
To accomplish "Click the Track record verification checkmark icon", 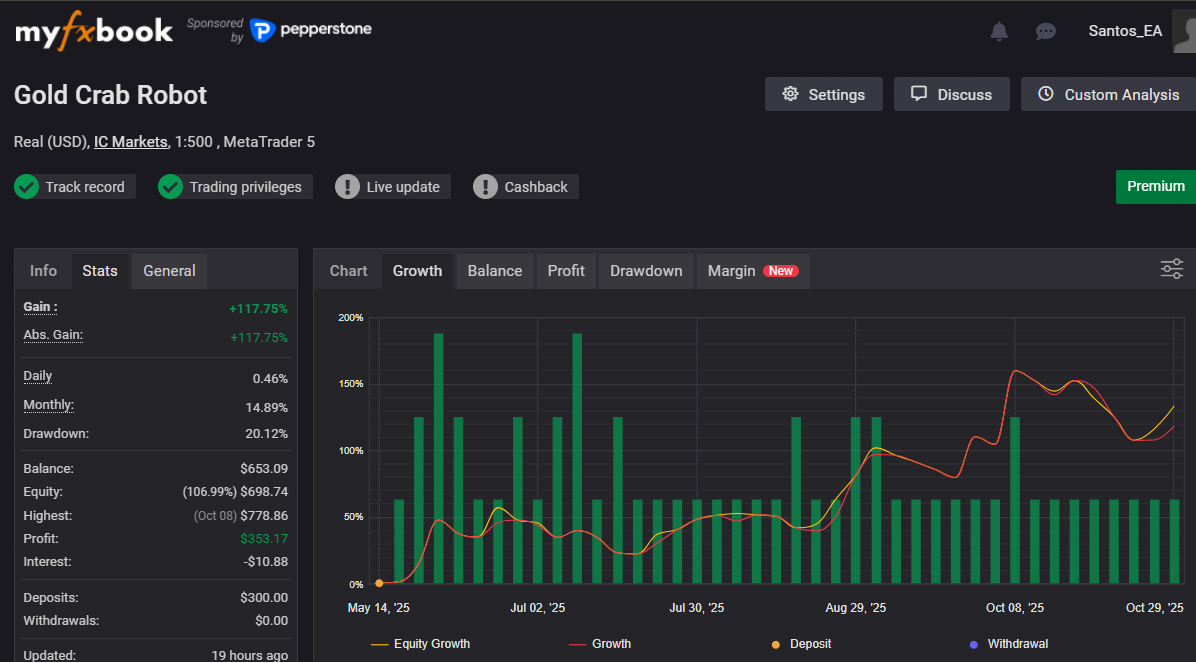I will pyautogui.click(x=27, y=186).
